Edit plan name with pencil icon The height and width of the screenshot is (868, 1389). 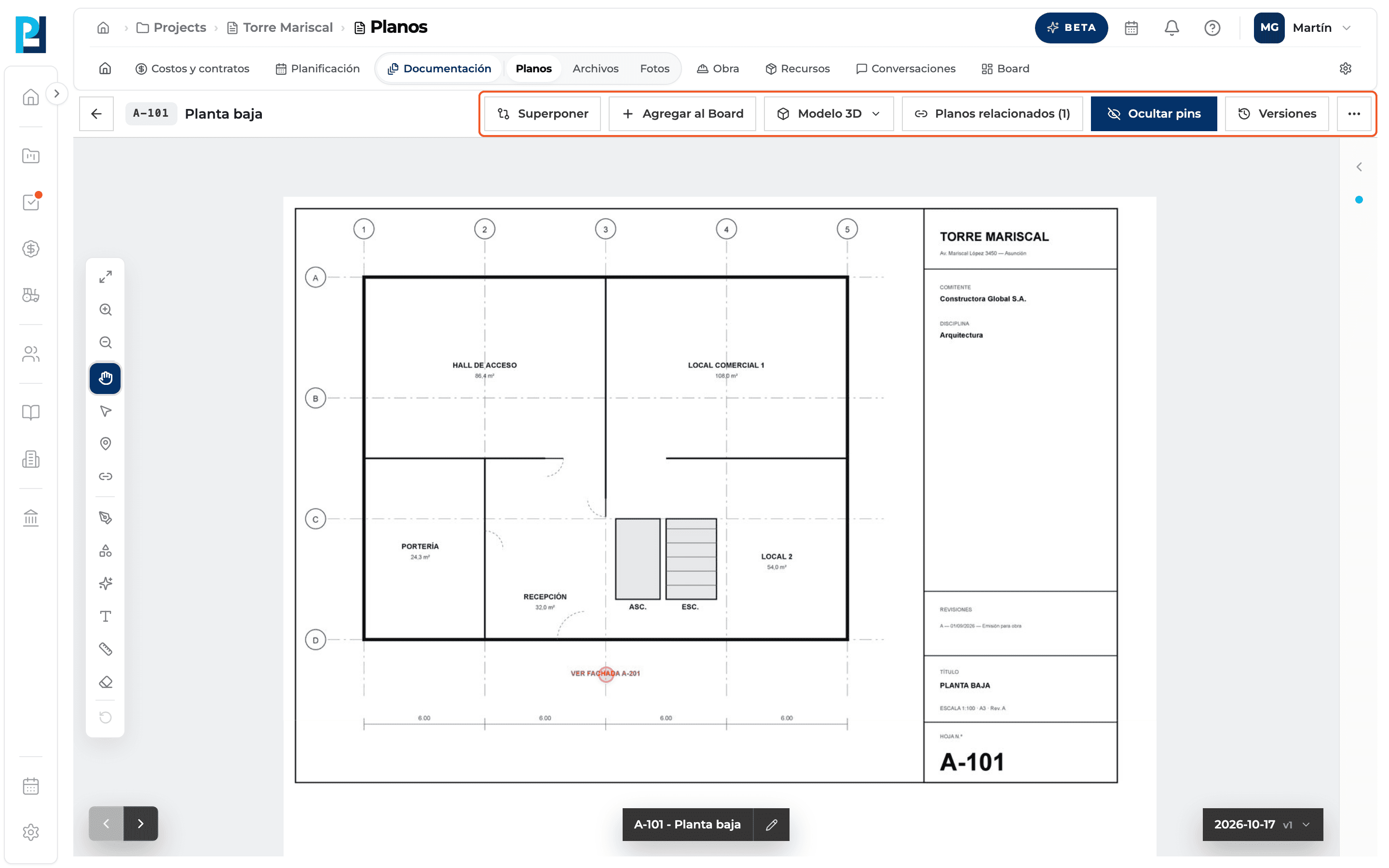771,825
